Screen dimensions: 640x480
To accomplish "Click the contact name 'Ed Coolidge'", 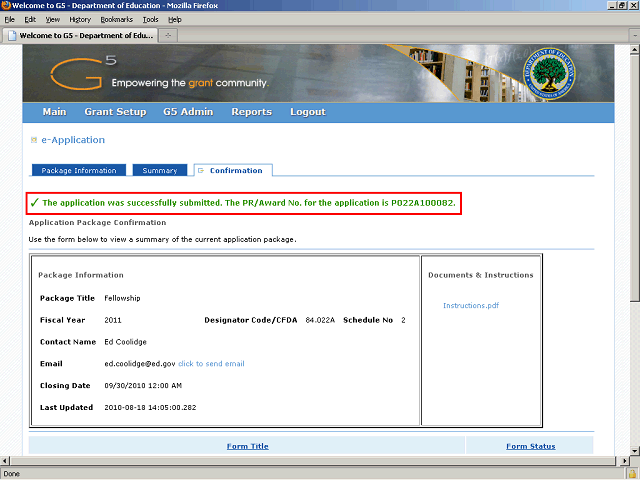I will (x=125, y=342).
